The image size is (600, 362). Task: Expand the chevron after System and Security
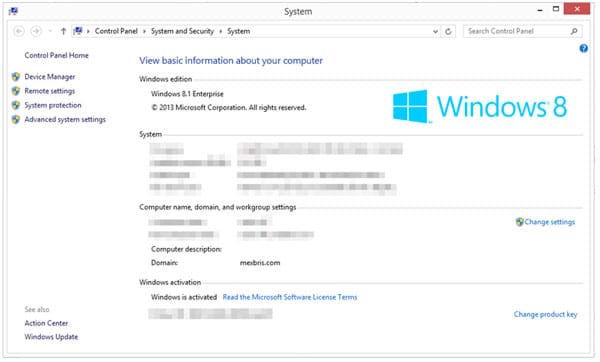(x=220, y=31)
